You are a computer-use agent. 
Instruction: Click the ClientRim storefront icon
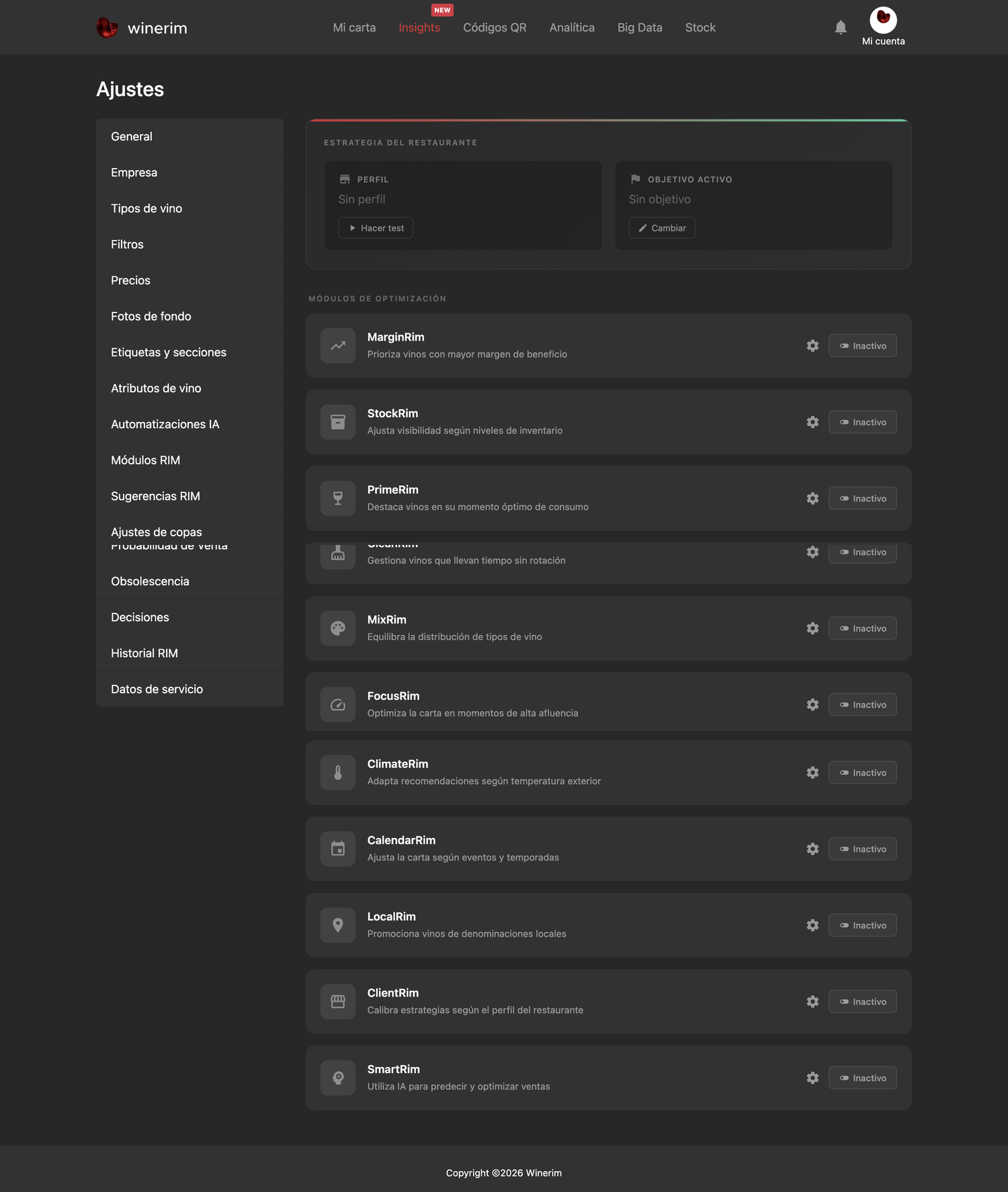(338, 1002)
